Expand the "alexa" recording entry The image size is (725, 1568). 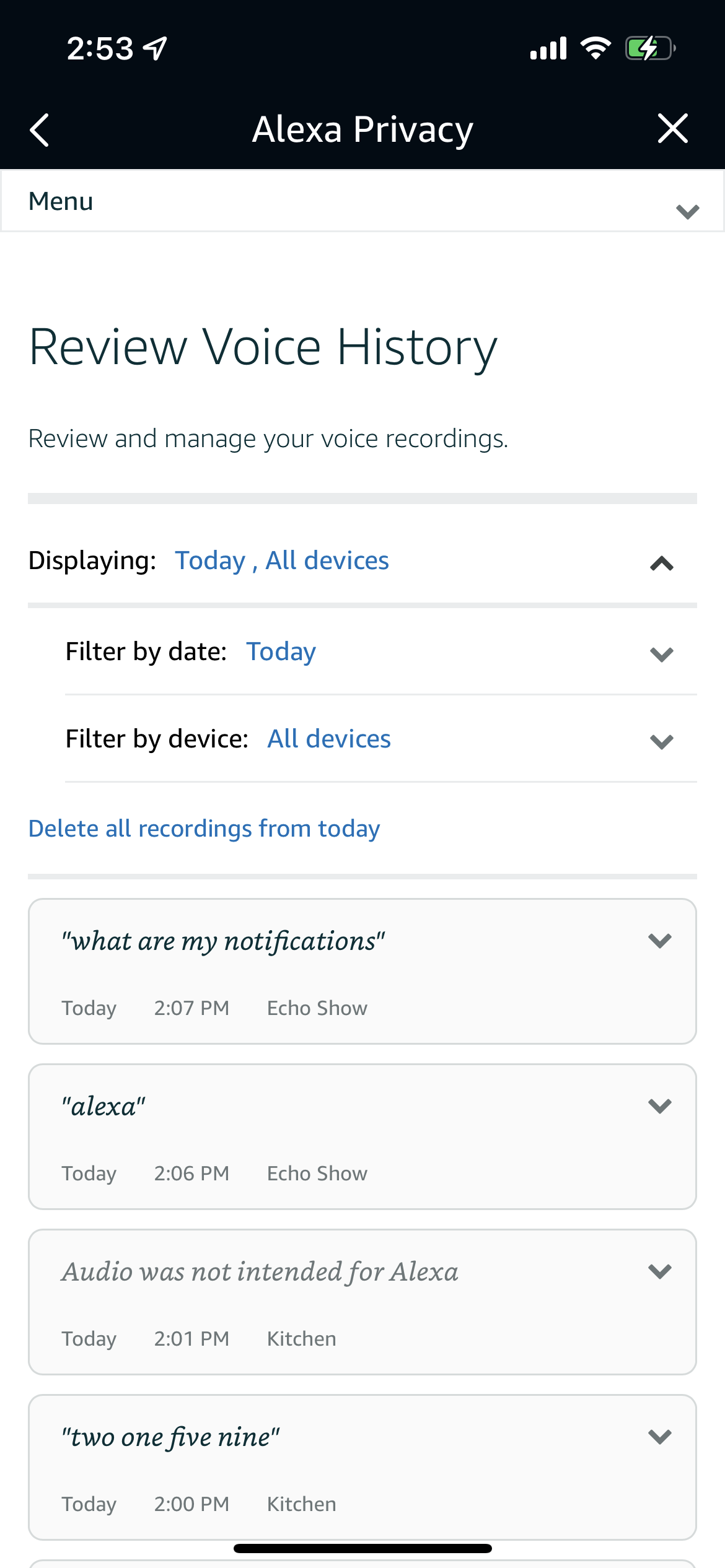tap(659, 1106)
